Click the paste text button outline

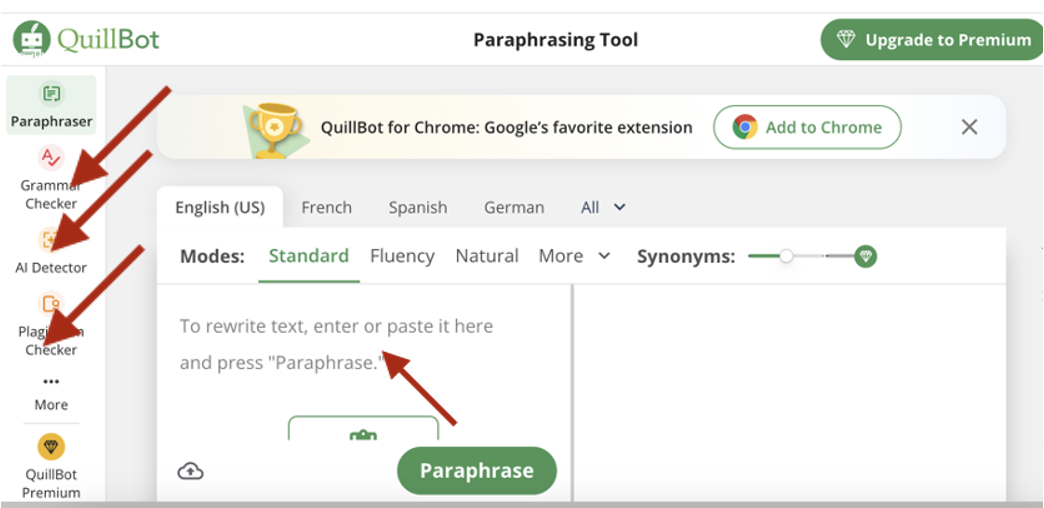point(364,428)
